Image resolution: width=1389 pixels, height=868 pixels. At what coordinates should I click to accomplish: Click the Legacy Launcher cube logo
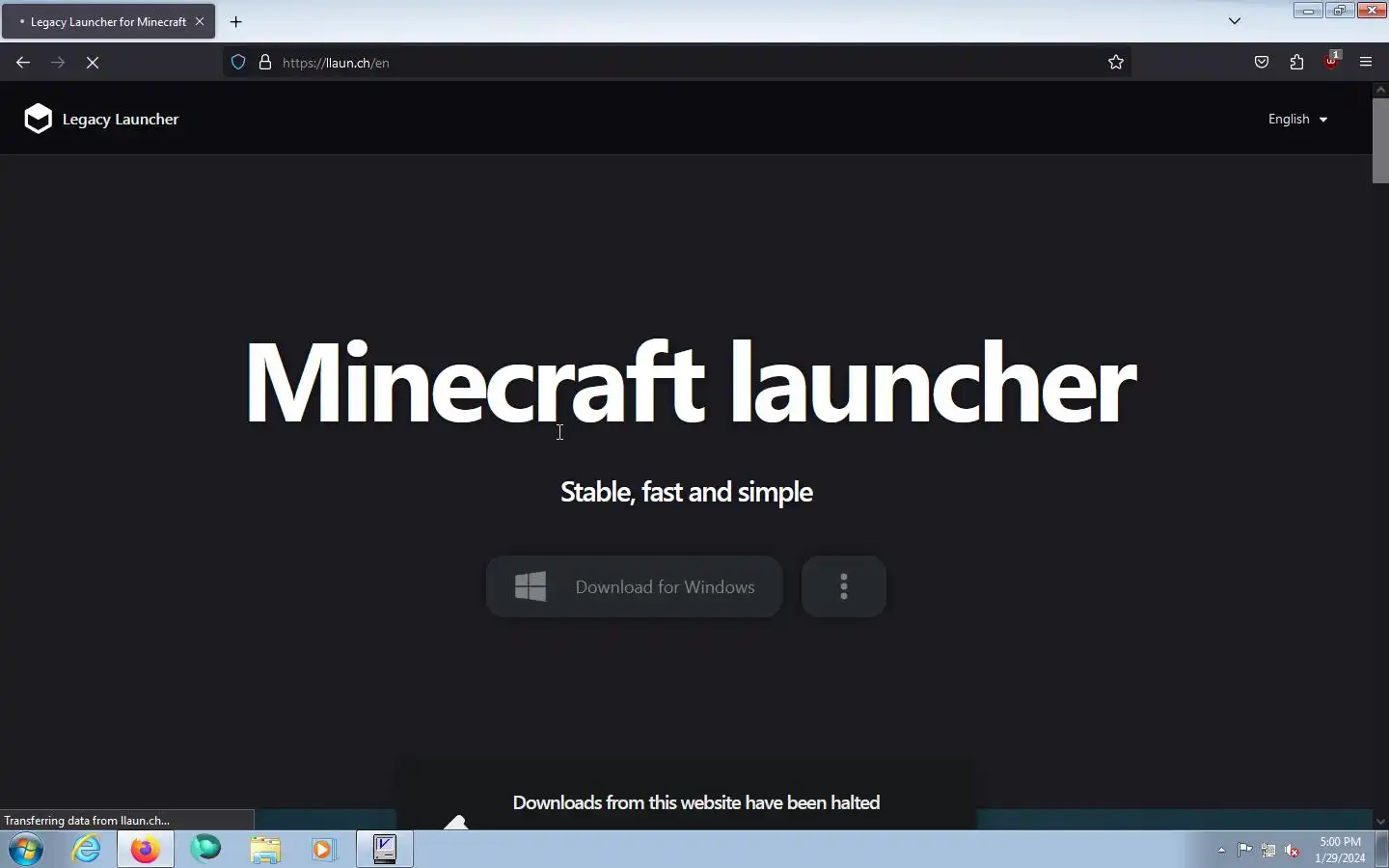click(38, 119)
